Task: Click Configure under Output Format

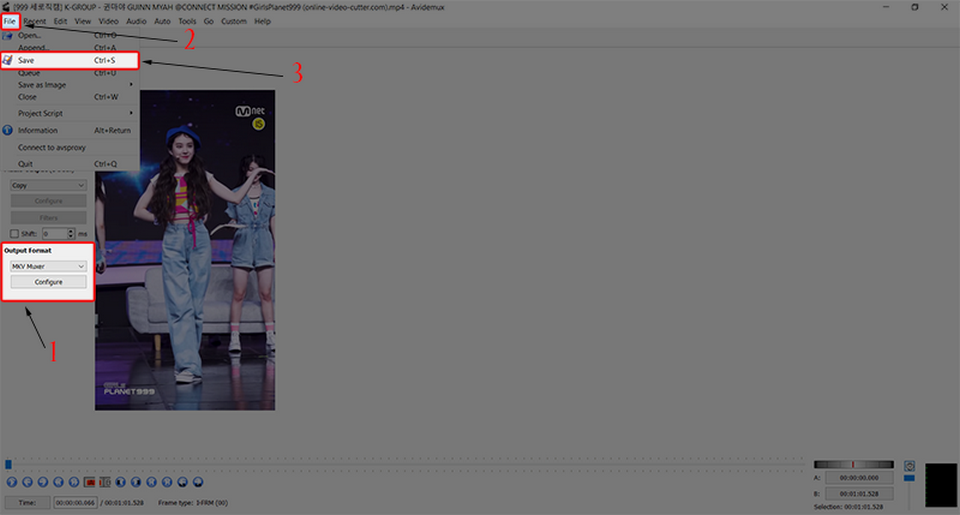Action: point(48,282)
